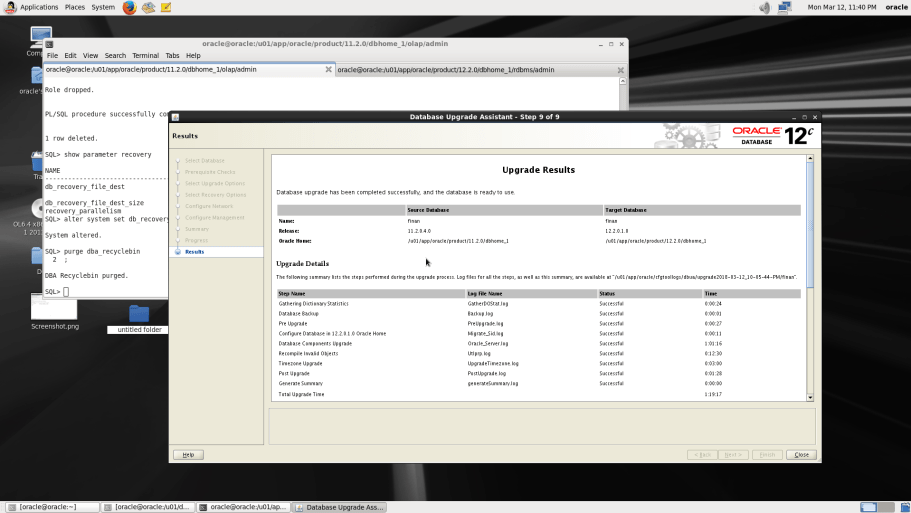Image resolution: width=911 pixels, height=513 pixels.
Task: Open the notes launcher in top panel
Action: tap(166, 8)
